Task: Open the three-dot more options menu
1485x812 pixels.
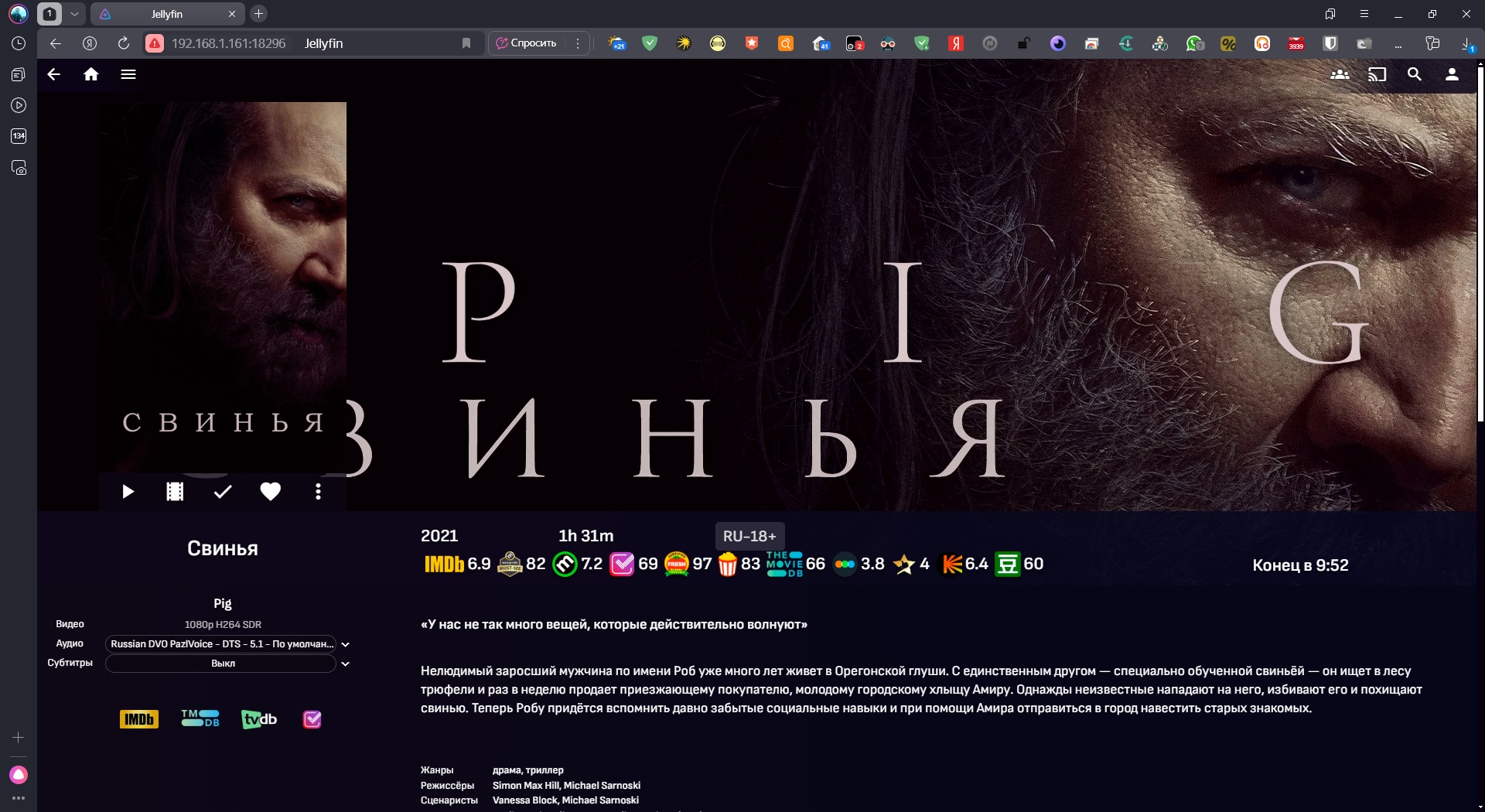Action: point(318,492)
